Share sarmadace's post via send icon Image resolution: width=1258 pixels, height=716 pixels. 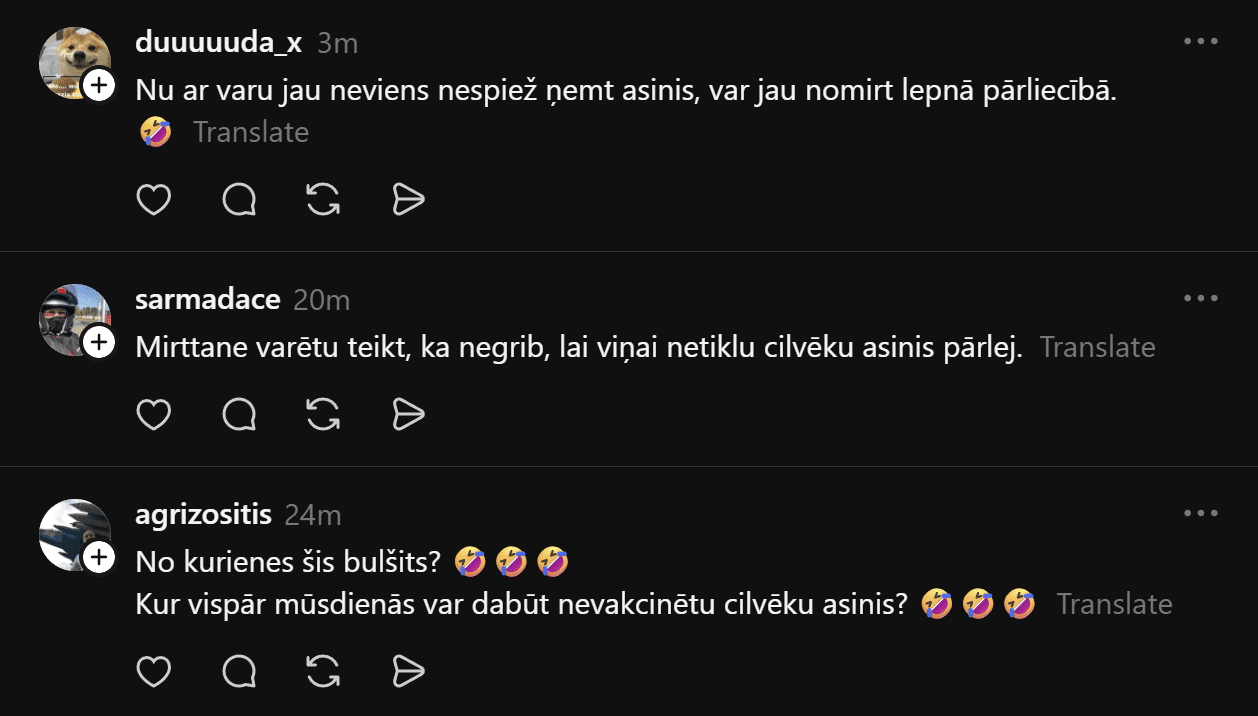(x=408, y=414)
